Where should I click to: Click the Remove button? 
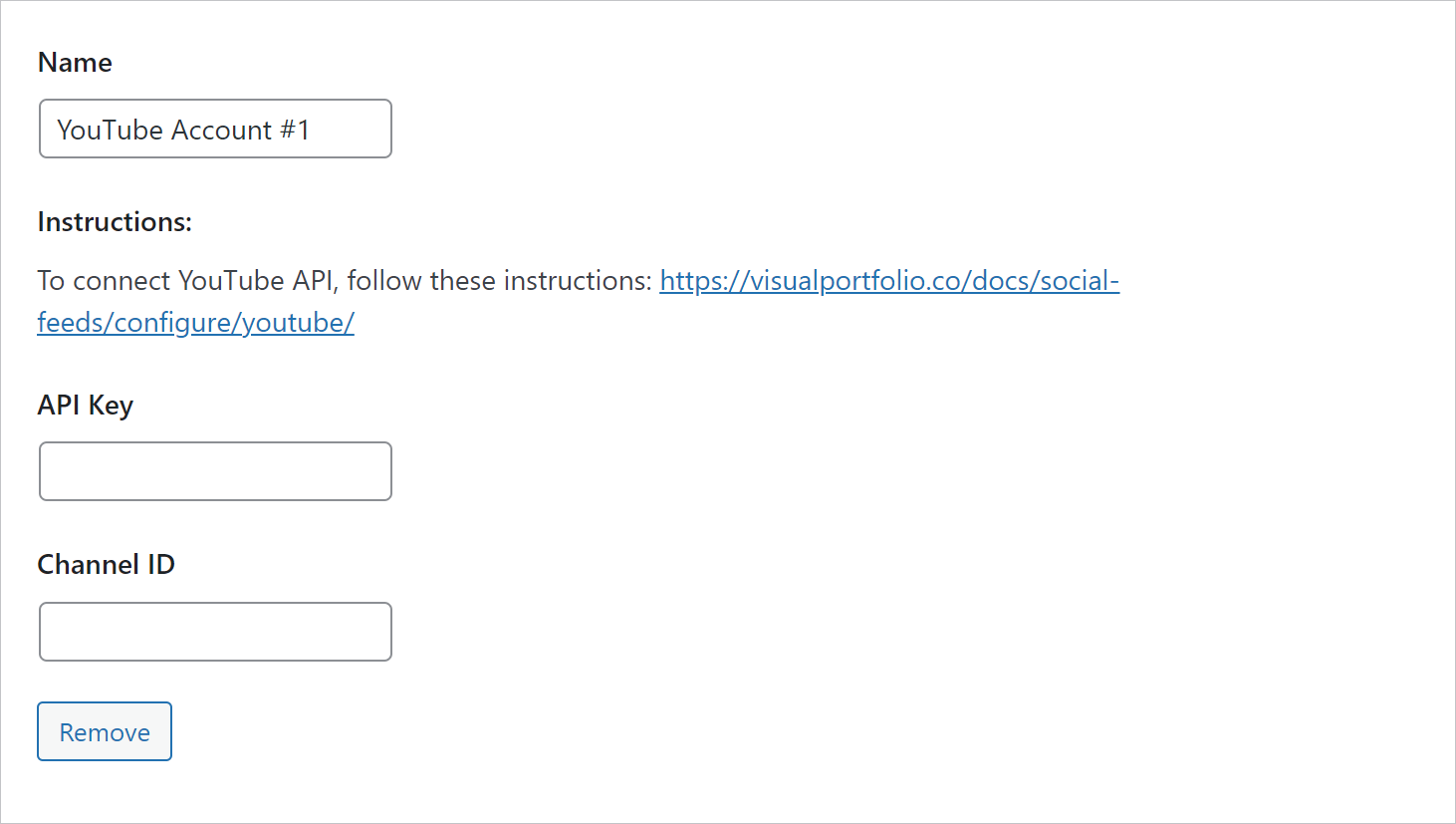click(x=105, y=731)
